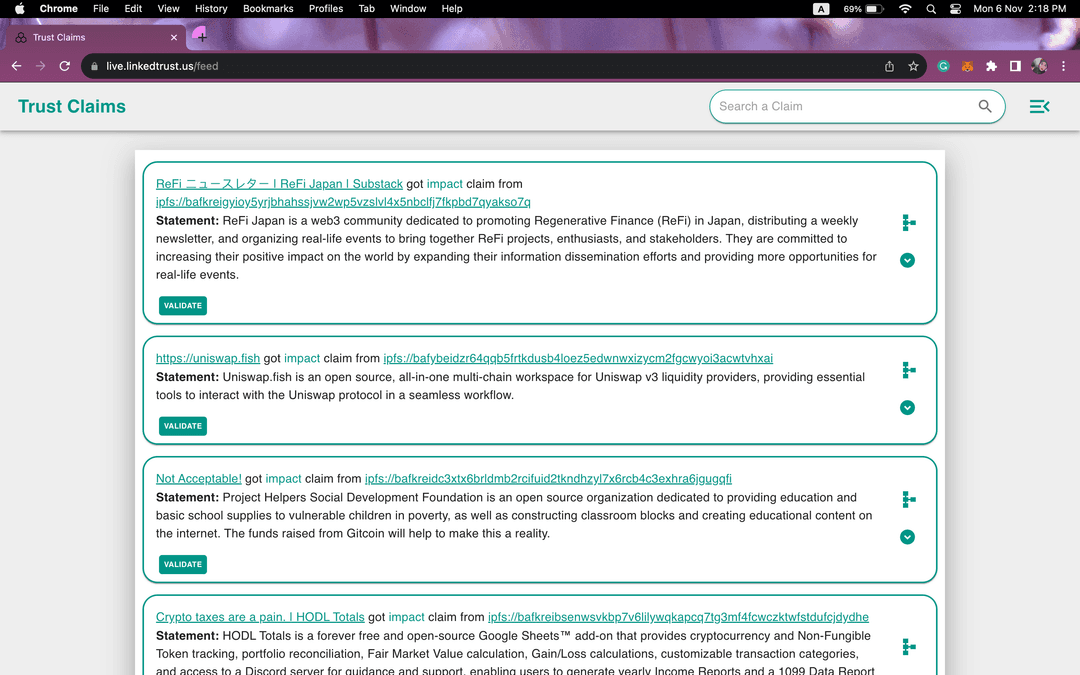Open Grammarly extension icon

click(x=944, y=66)
